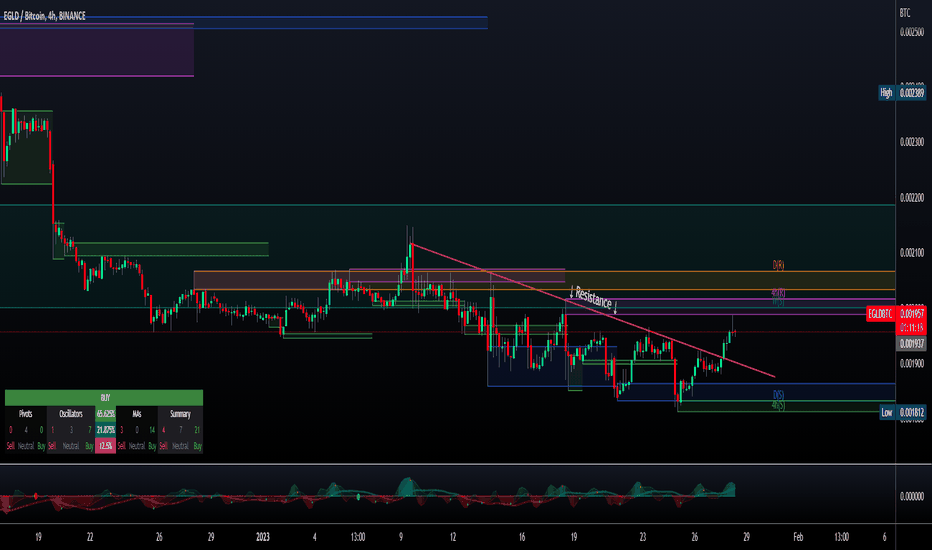
Task: Click the Buy label under MAs
Action: click(x=152, y=446)
